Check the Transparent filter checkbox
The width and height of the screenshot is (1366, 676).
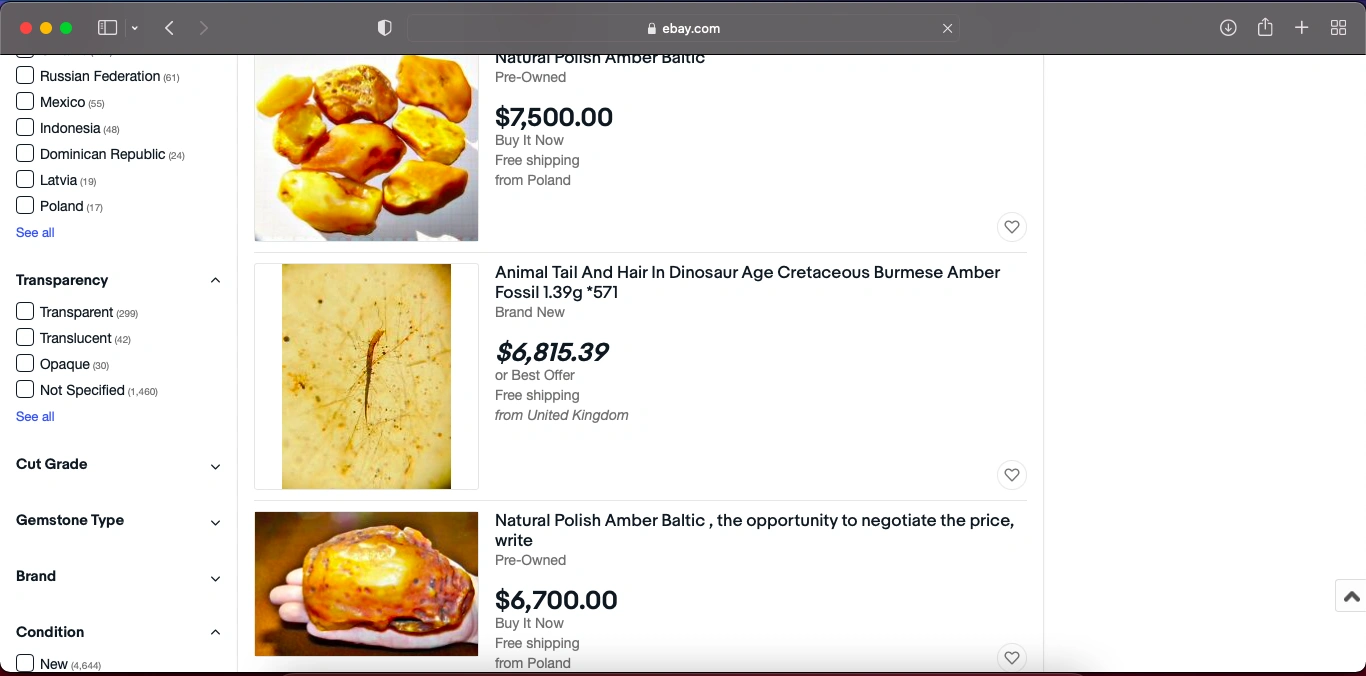coord(26,312)
